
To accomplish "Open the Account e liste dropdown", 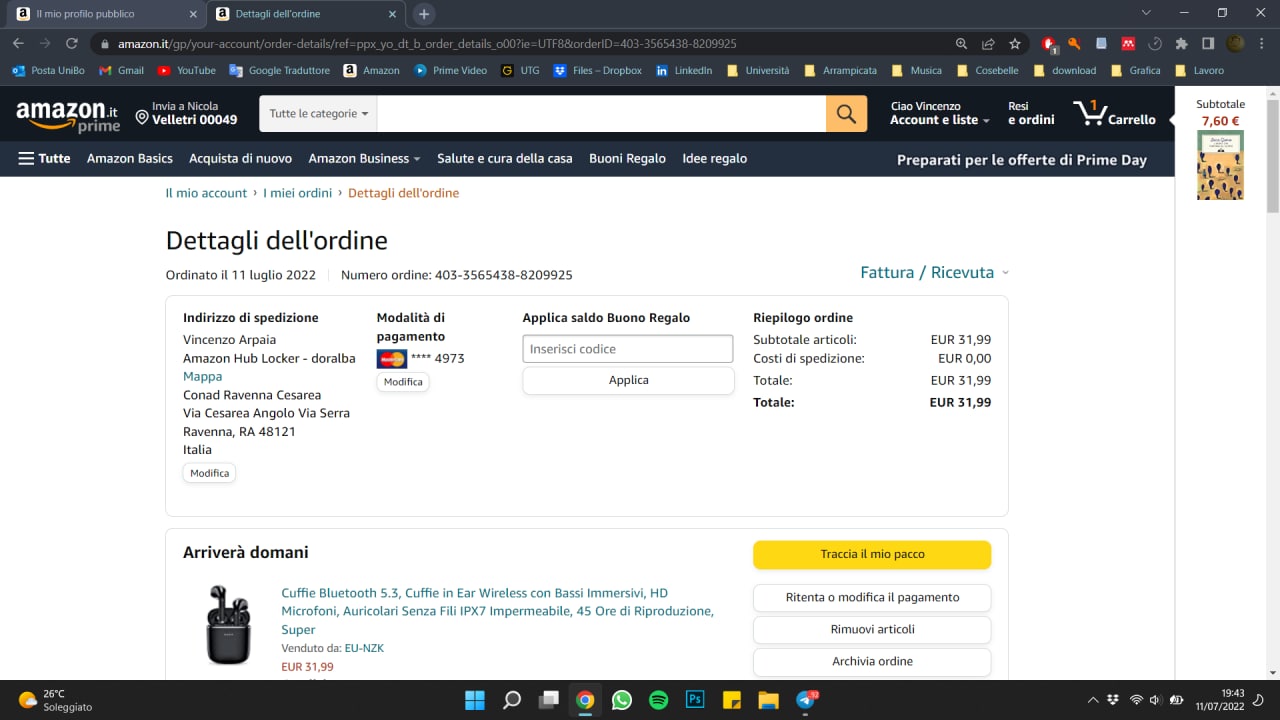I will click(x=939, y=120).
